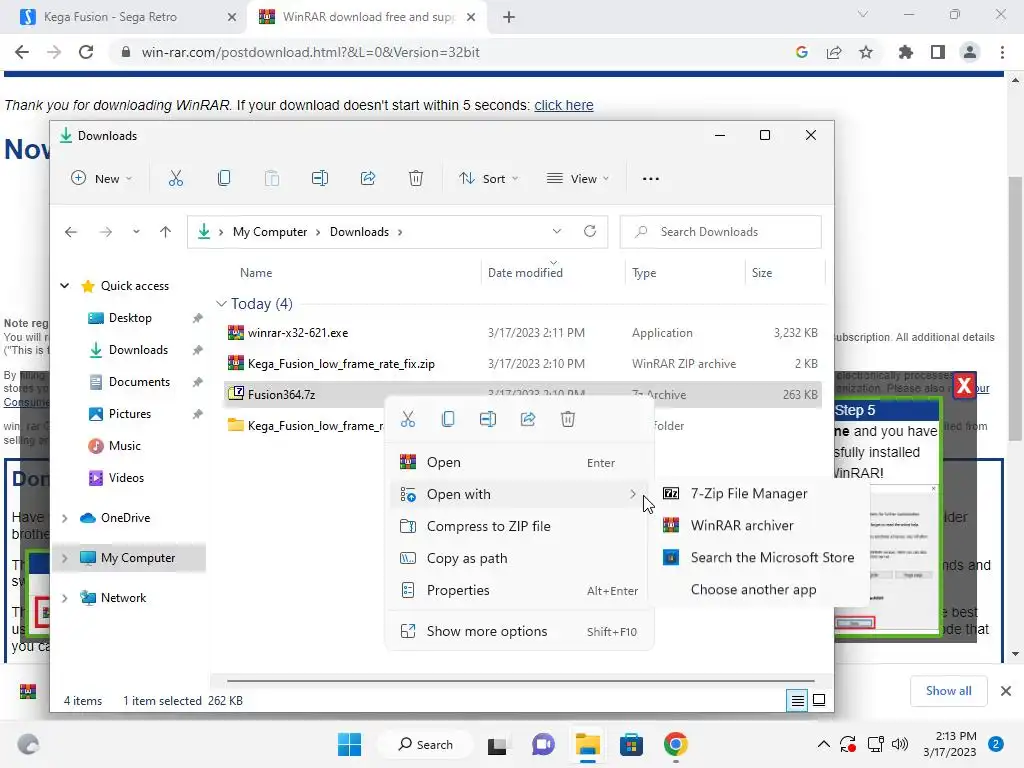Choose Open in the context menu
The width and height of the screenshot is (1024, 768).
coord(519,462)
